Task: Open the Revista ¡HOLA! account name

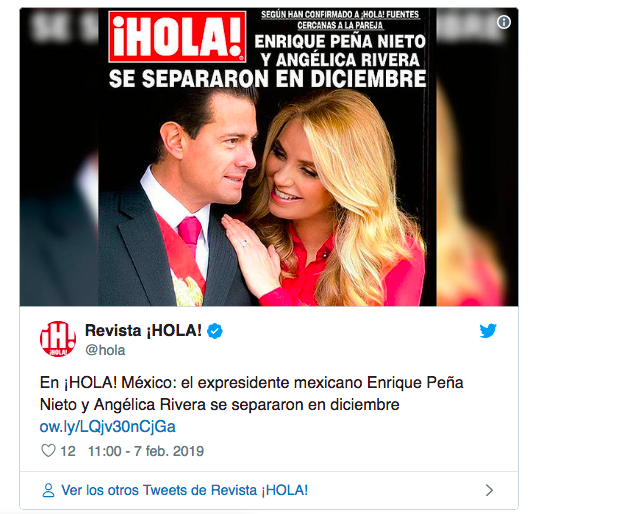Action: coord(143,330)
